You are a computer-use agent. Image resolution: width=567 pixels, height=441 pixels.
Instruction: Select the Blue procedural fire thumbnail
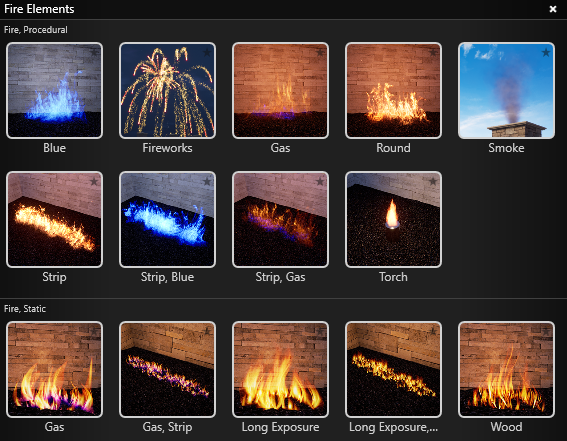click(55, 90)
